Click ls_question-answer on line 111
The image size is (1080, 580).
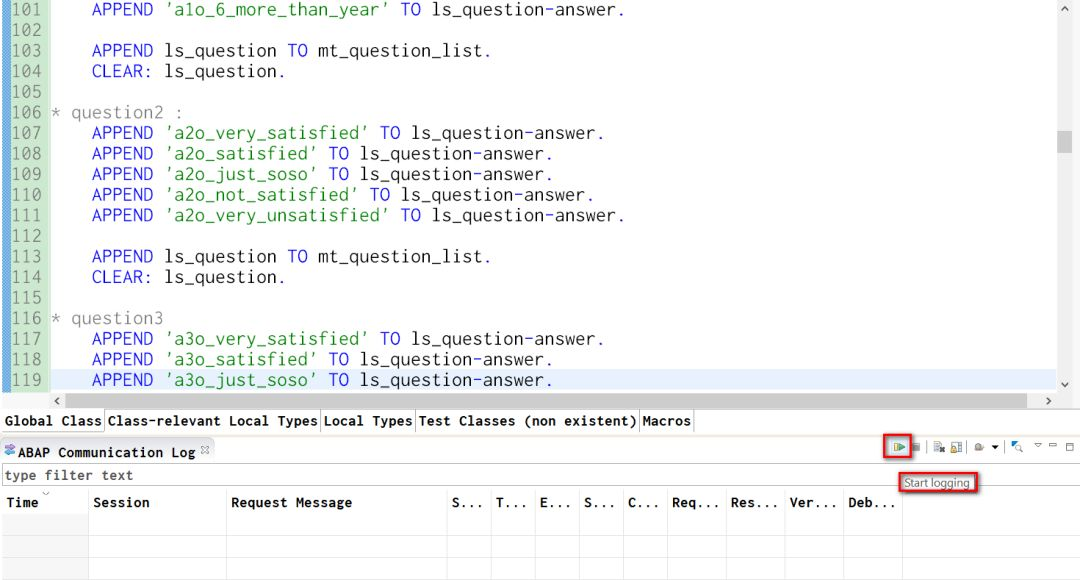pyautogui.click(x=523, y=216)
